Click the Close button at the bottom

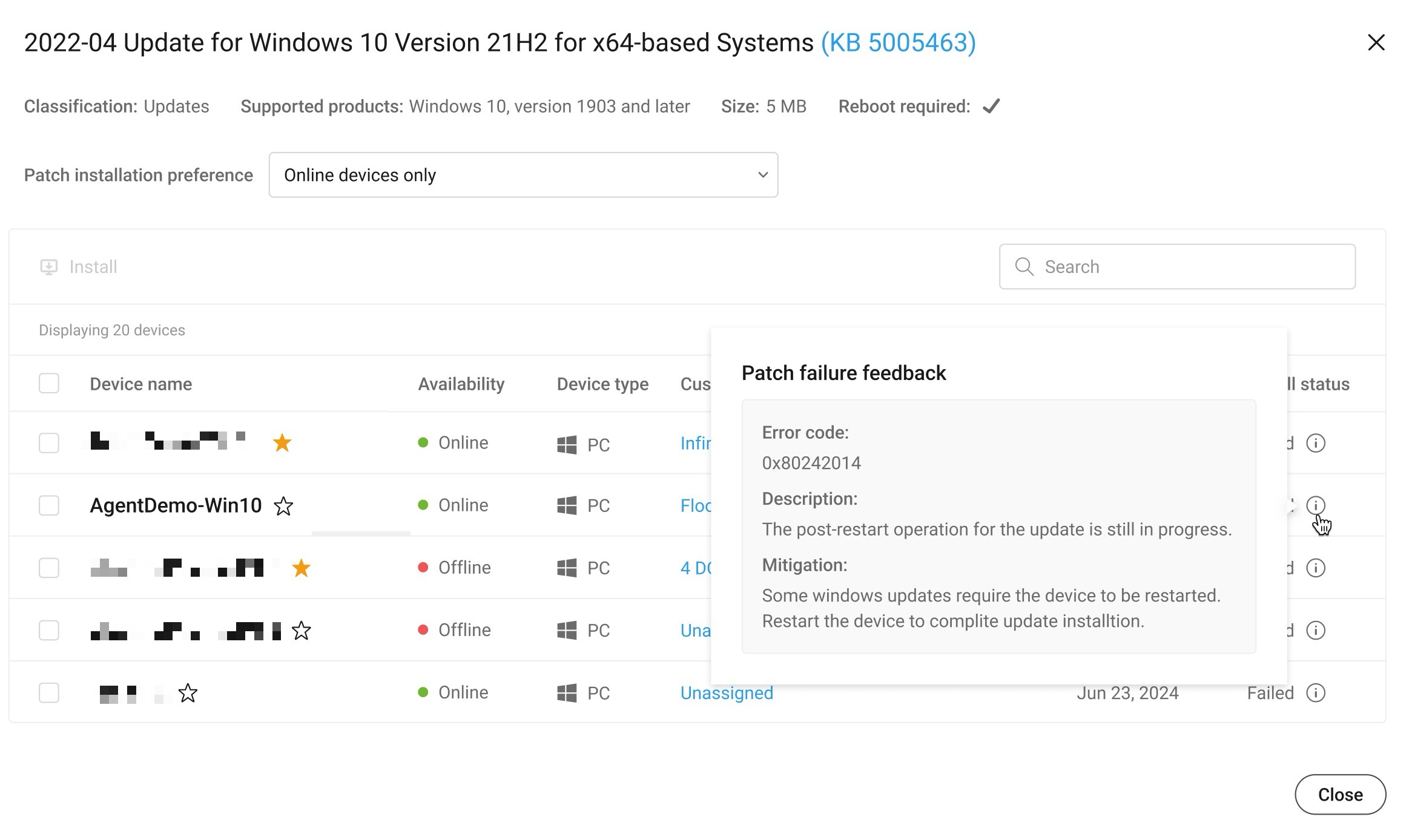pos(1339,794)
